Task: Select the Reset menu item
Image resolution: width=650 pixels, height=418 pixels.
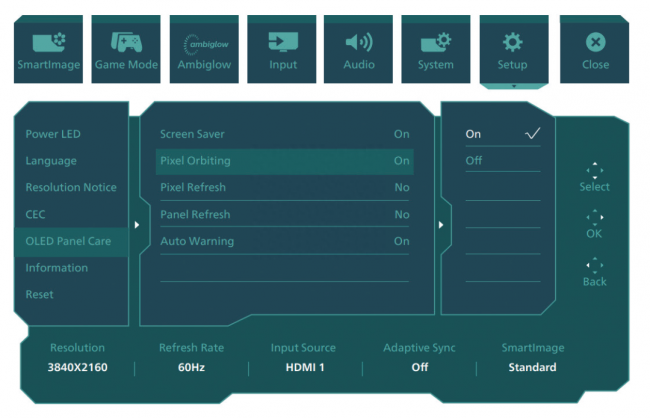Action: tap(39, 294)
